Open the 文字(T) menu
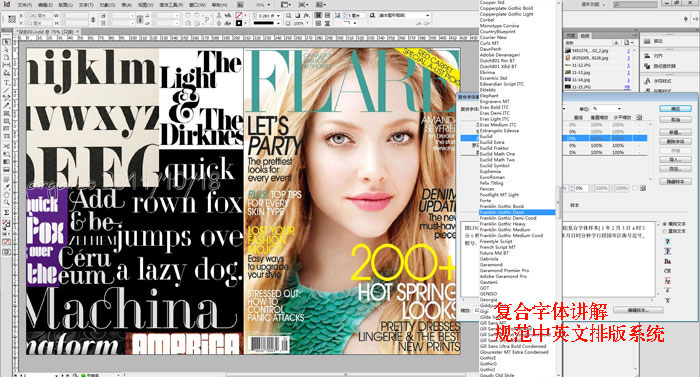The width and height of the screenshot is (700, 377). pyautogui.click(x=86, y=4)
